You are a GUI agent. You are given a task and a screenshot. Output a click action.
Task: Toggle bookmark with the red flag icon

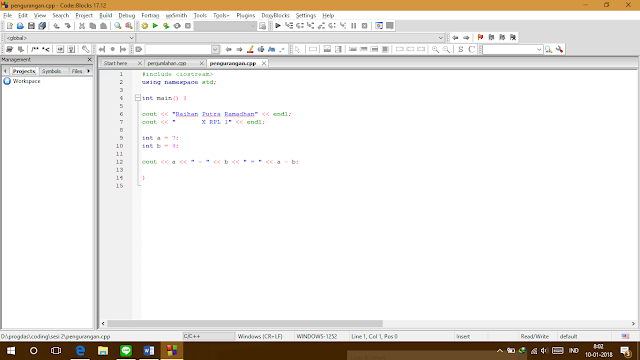(480, 38)
